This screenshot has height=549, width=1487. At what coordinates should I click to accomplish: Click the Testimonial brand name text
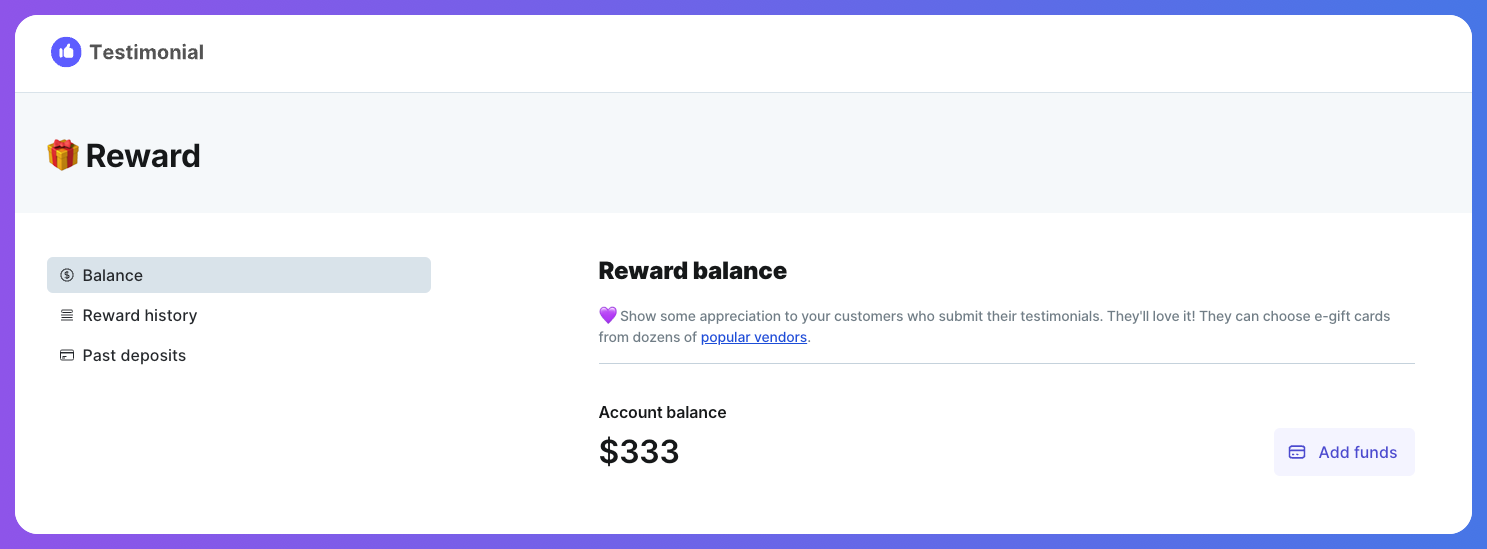click(x=146, y=52)
